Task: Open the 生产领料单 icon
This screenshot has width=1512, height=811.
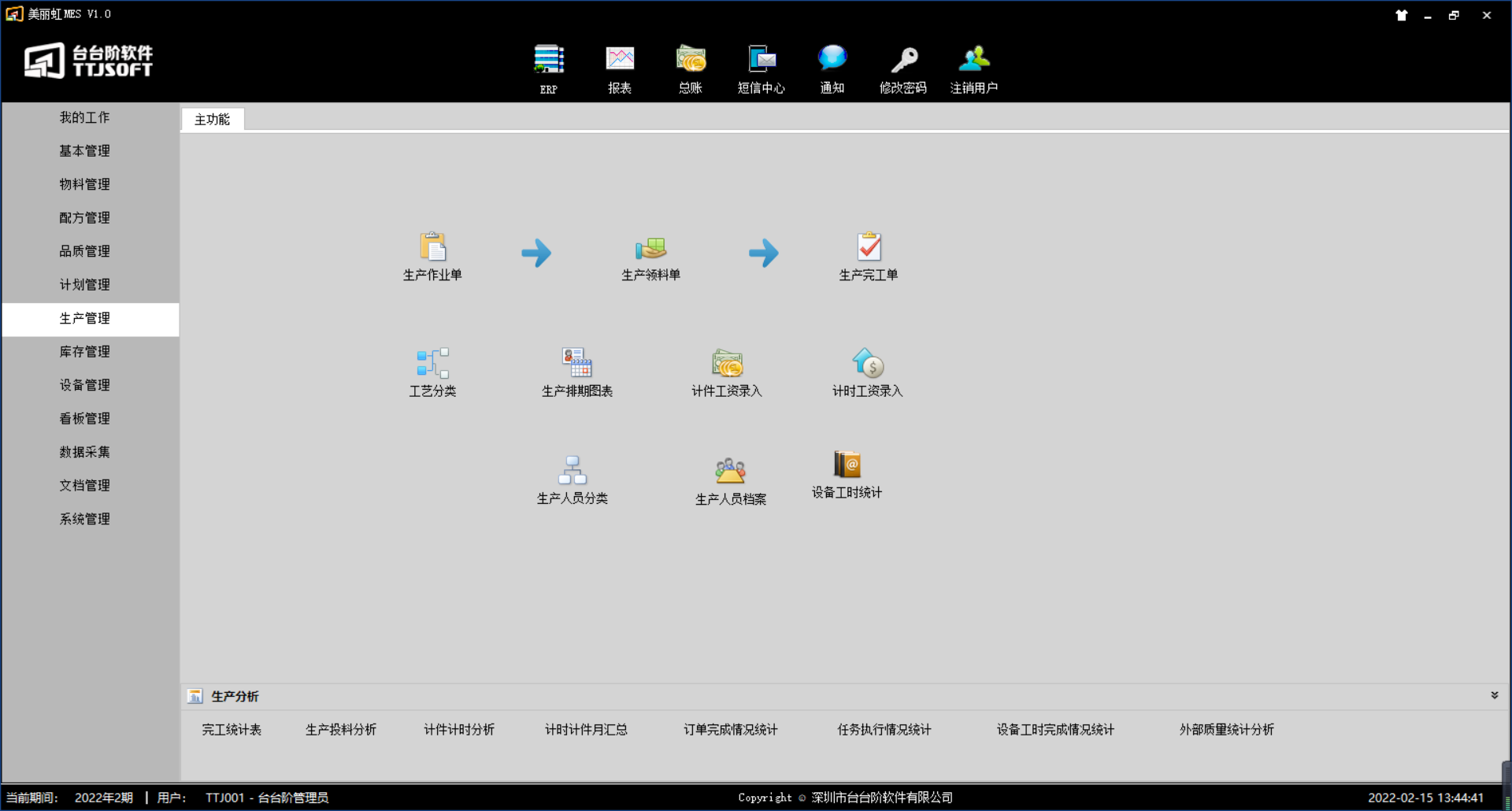Action: pyautogui.click(x=650, y=248)
